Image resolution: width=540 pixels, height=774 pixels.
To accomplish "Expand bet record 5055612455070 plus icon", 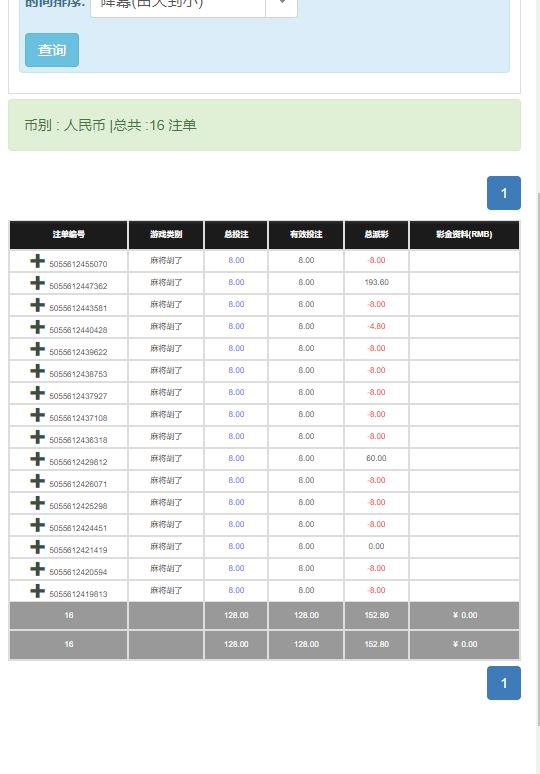I will pos(38,261).
